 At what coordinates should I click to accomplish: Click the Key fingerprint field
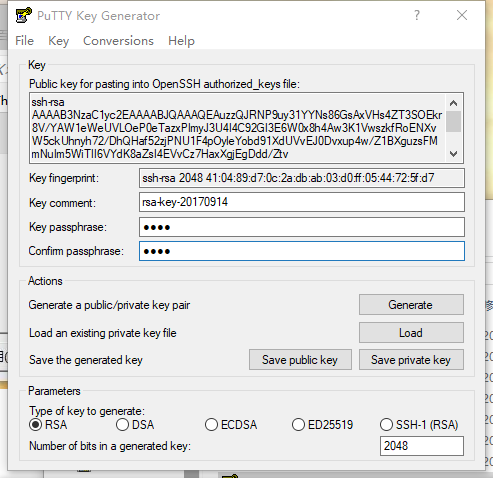point(302,178)
